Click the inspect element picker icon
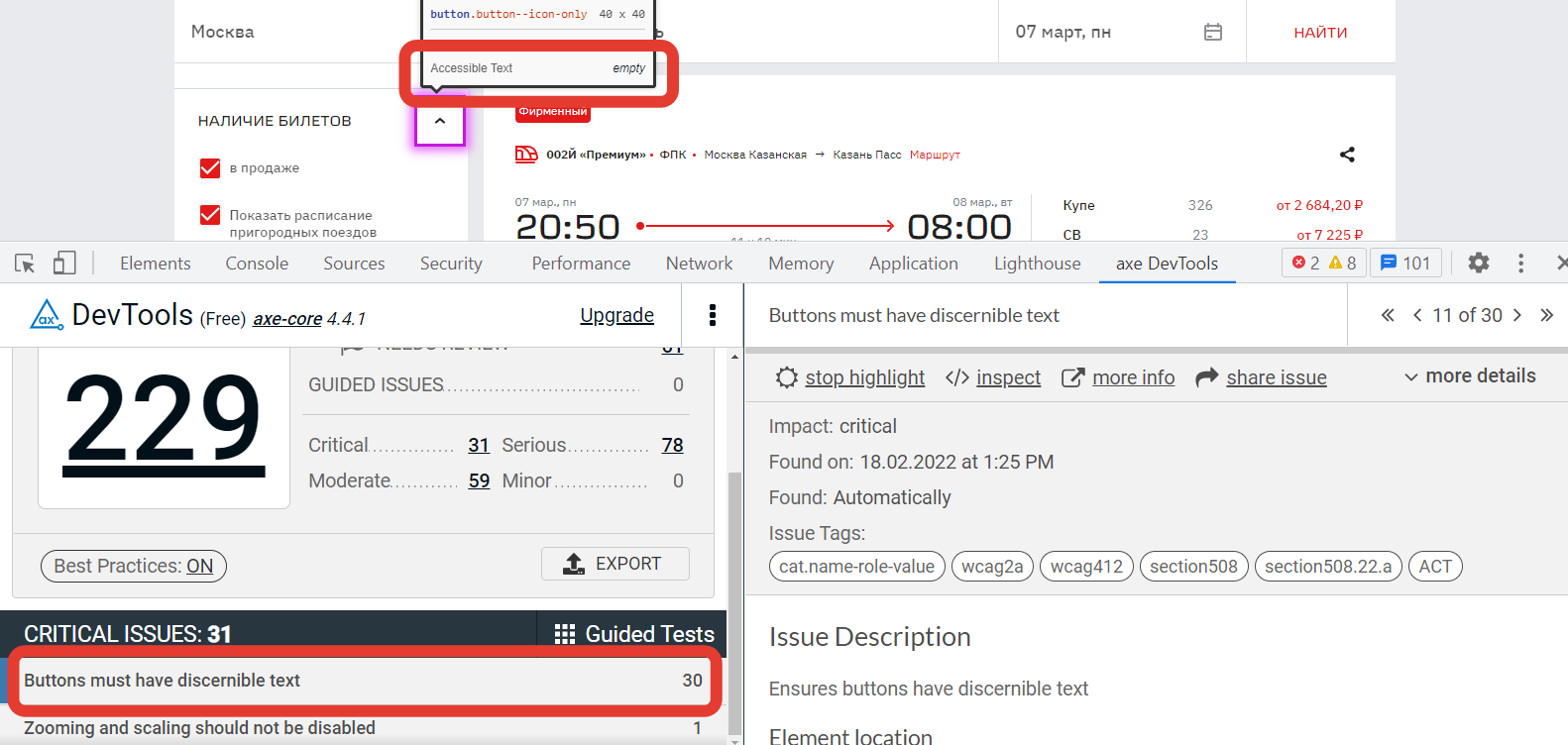The width and height of the screenshot is (1568, 745). 25,263
